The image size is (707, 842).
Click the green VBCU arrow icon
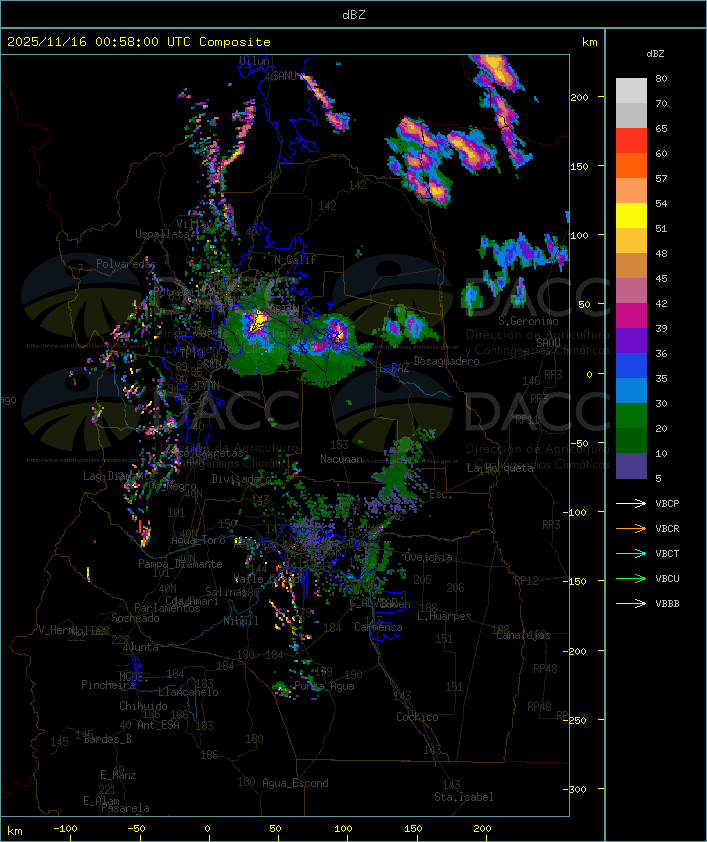[631, 578]
